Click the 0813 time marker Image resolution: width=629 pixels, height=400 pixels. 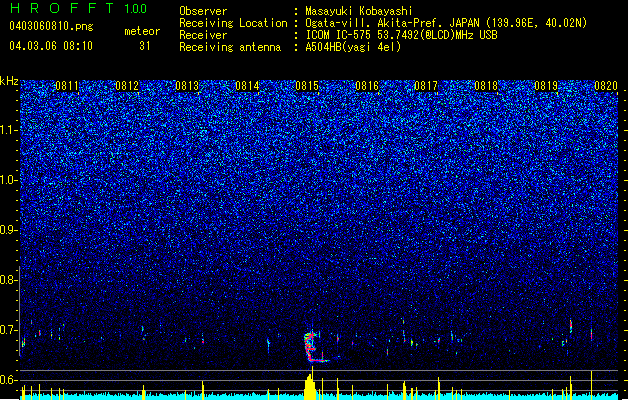point(187,86)
